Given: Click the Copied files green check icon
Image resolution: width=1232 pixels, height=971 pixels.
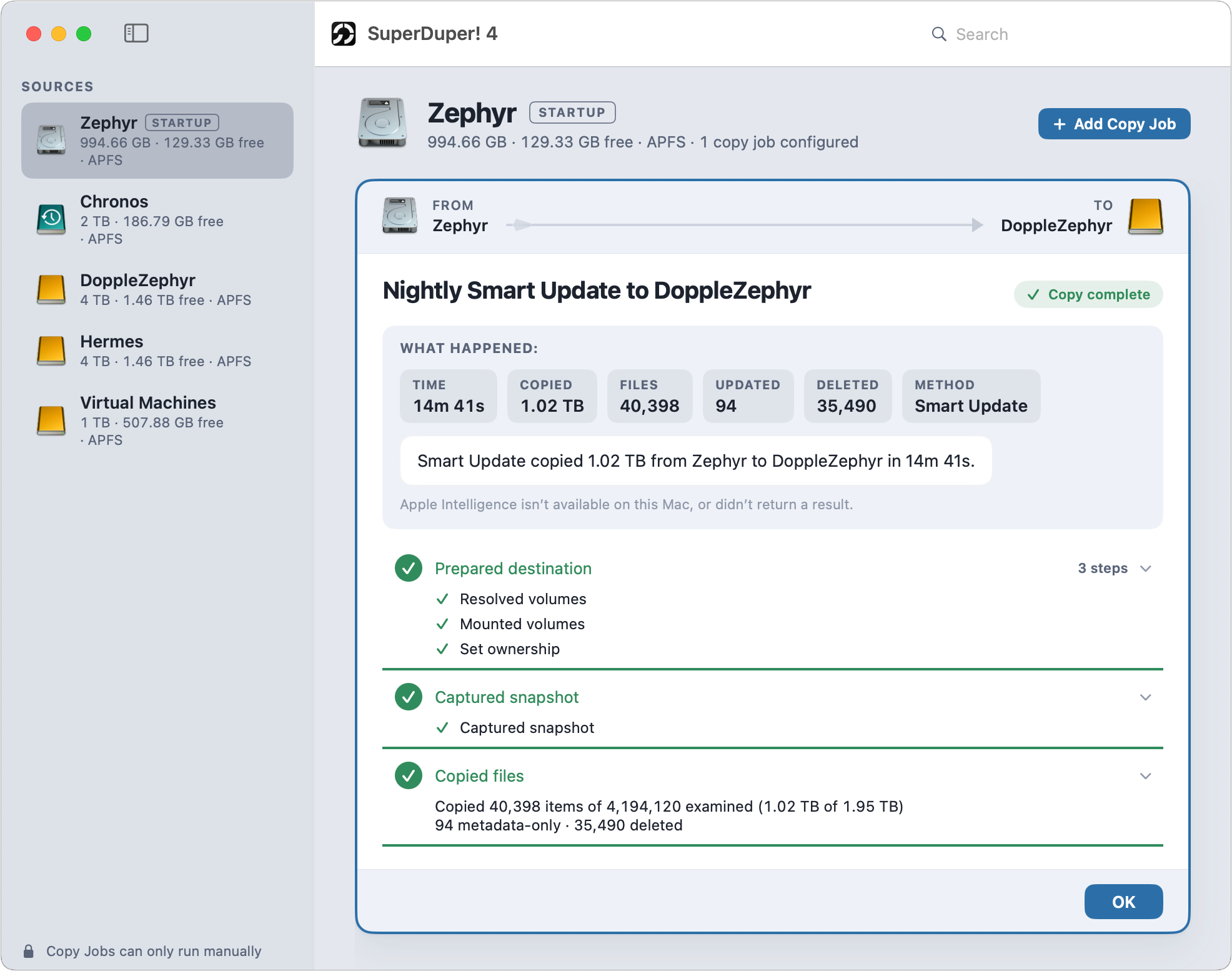Looking at the screenshot, I should [x=409, y=775].
